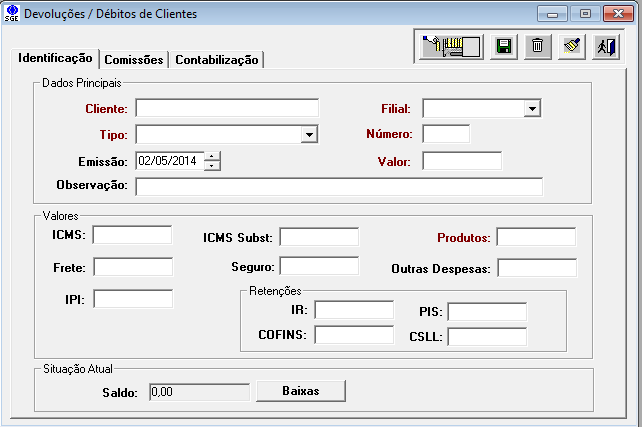Image resolution: width=642 pixels, height=427 pixels.
Task: Click the wide search toolbar icon
Action: click(x=452, y=46)
